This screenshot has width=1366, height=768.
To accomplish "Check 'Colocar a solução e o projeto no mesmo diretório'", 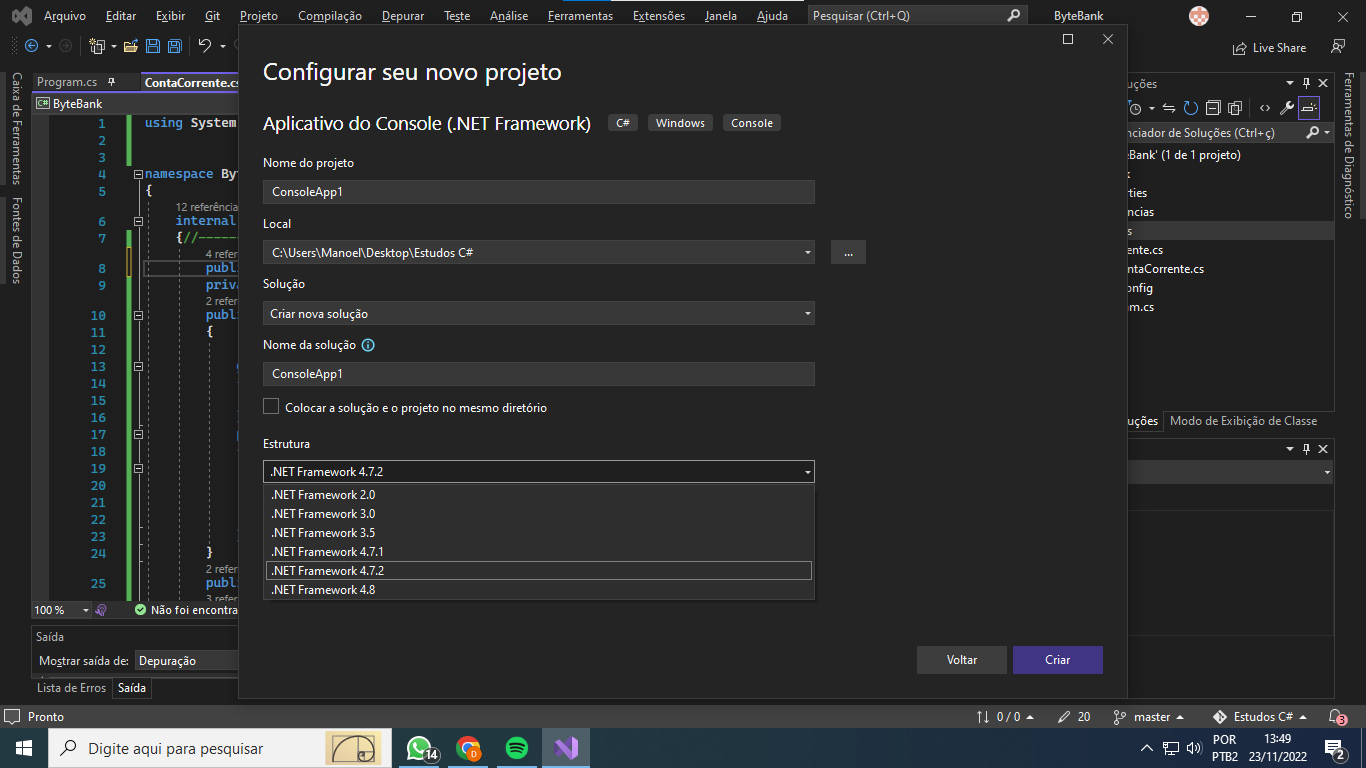I will 271,407.
